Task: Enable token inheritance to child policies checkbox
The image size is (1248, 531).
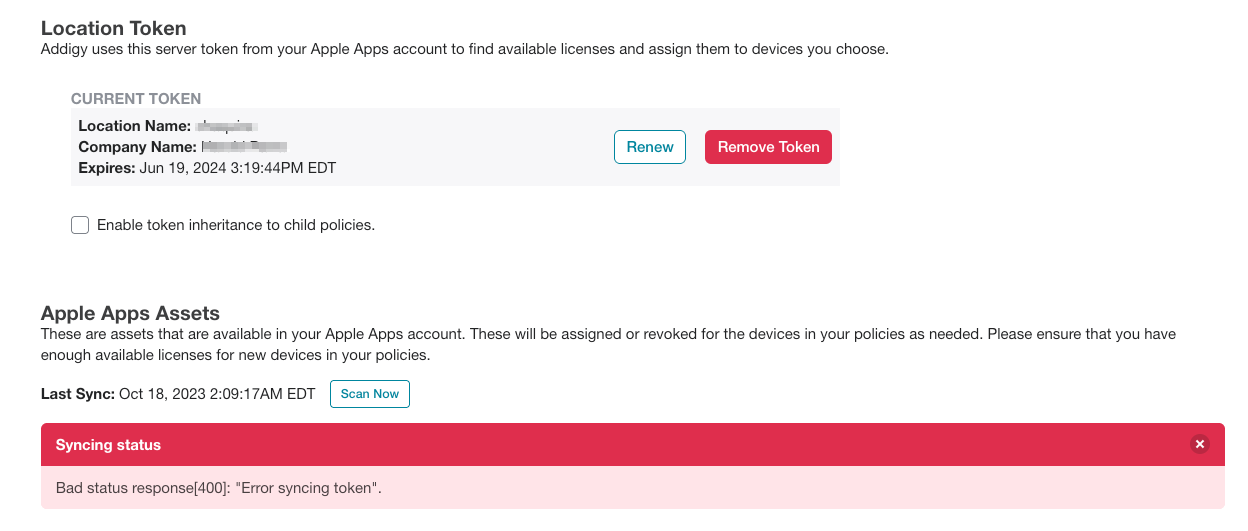Action: pos(80,225)
